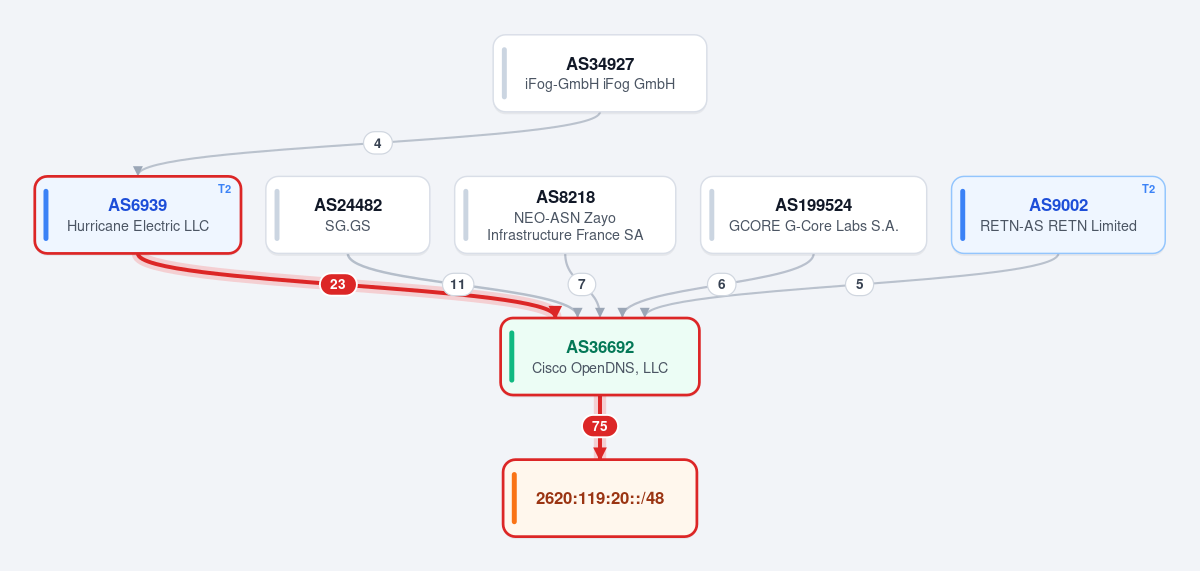This screenshot has height=571, width=1200.
Task: Click the AS36692 Cisco OpenDNS node
Action: [600, 357]
